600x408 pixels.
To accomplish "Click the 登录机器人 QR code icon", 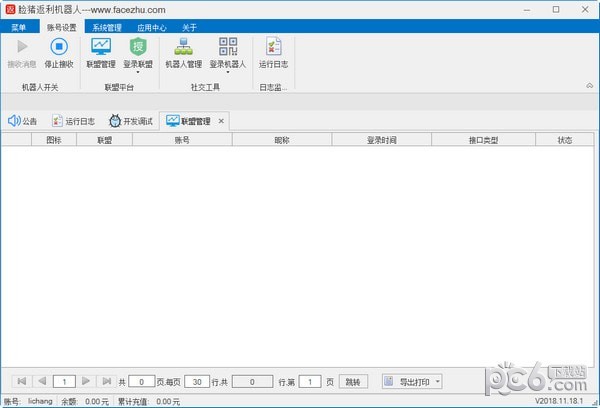I will [x=227, y=47].
